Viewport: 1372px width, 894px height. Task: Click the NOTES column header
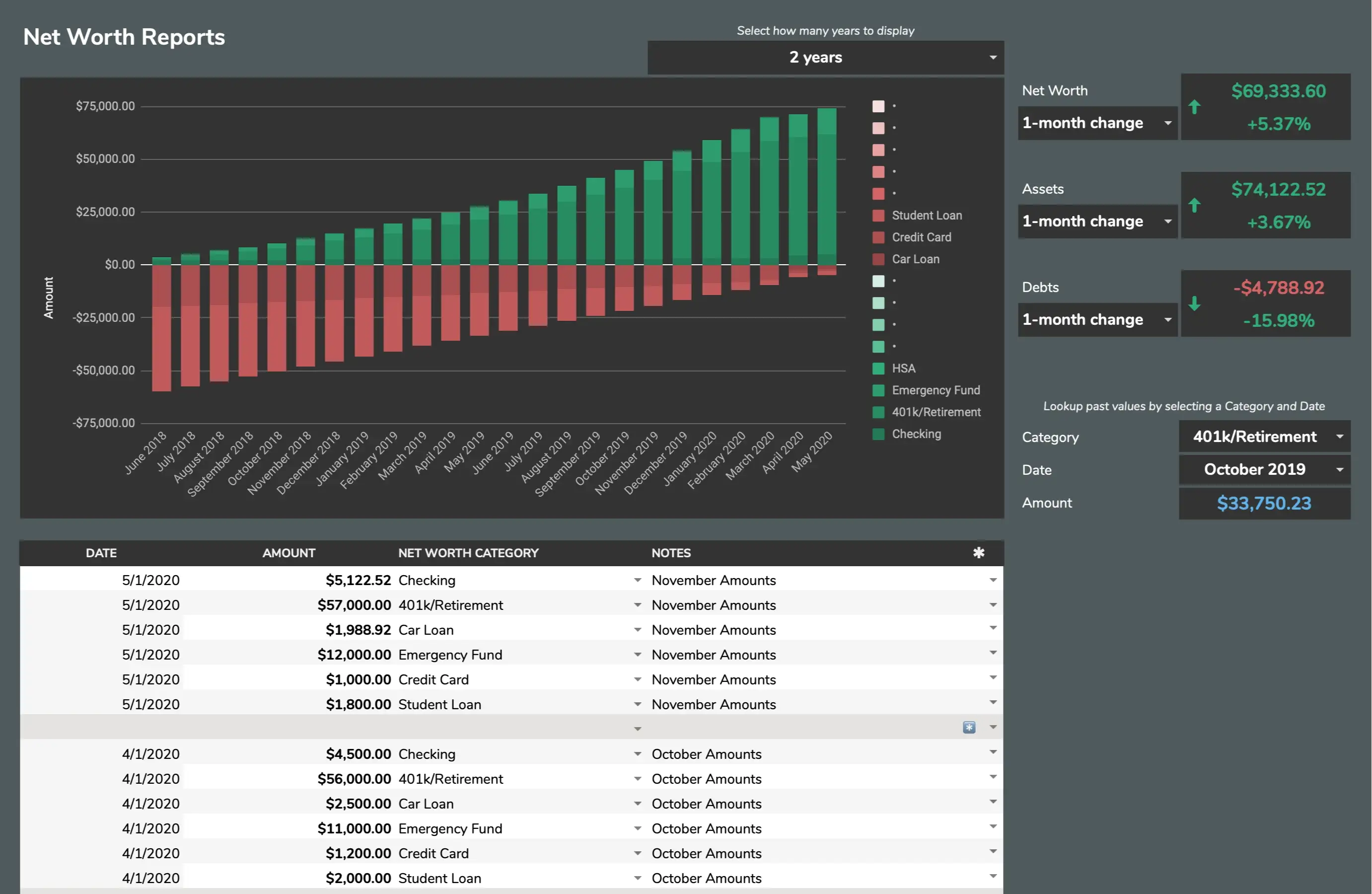tap(671, 553)
